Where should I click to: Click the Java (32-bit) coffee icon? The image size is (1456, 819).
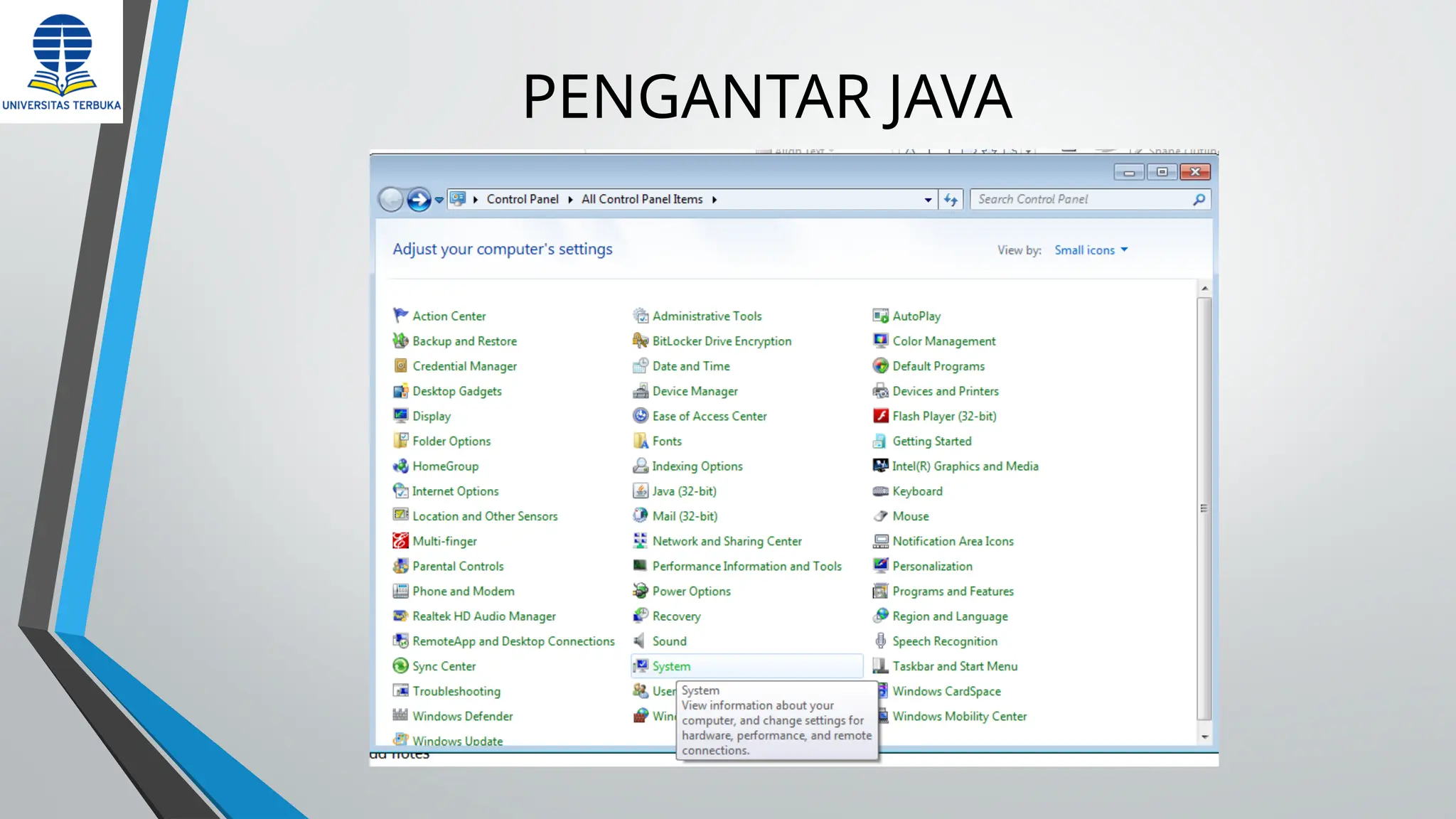pyautogui.click(x=641, y=491)
